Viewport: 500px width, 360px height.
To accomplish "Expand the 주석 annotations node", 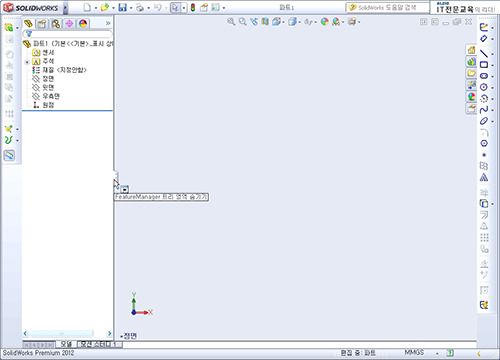I will (x=27, y=62).
